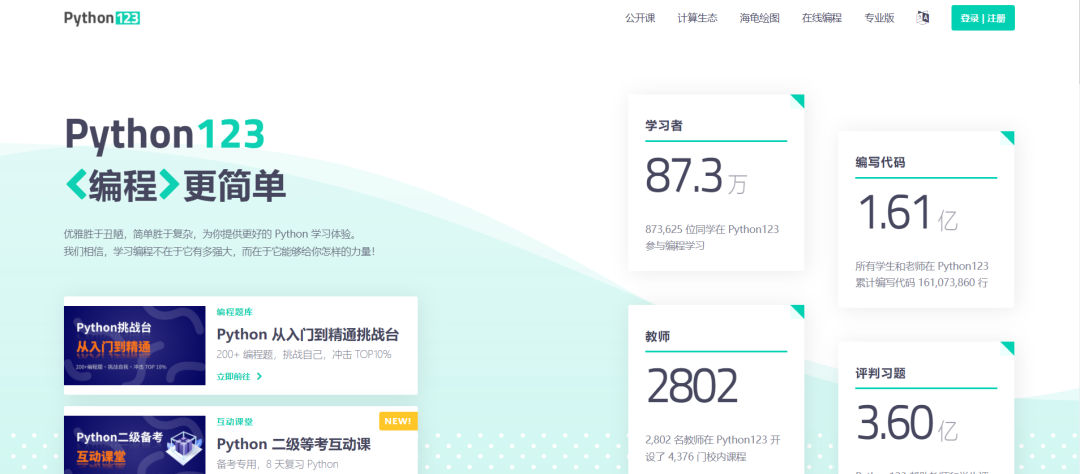
Task: Click the 87.3 万 learner count
Action: tap(696, 176)
